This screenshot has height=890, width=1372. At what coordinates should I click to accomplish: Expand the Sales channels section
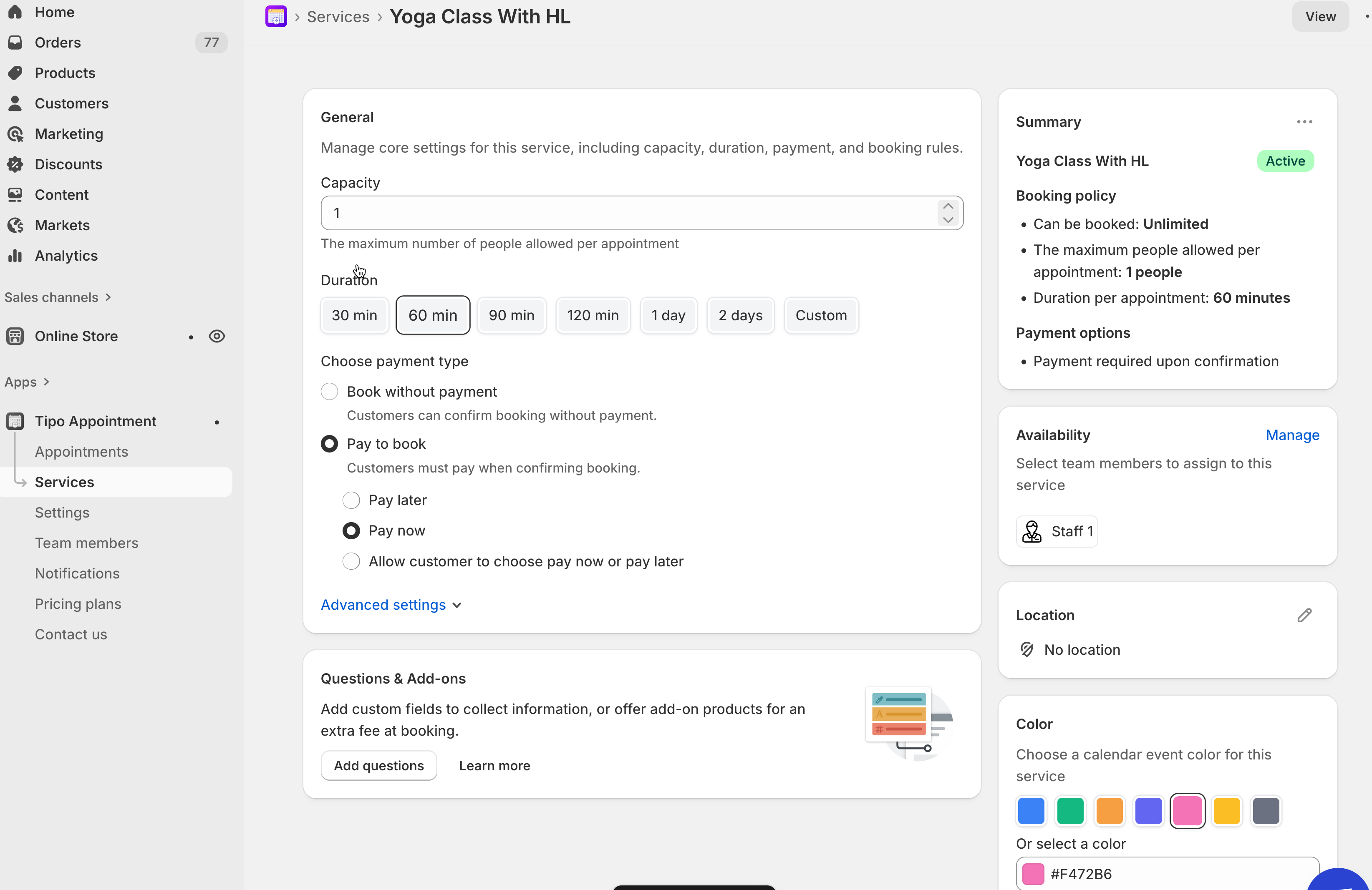[58, 297]
